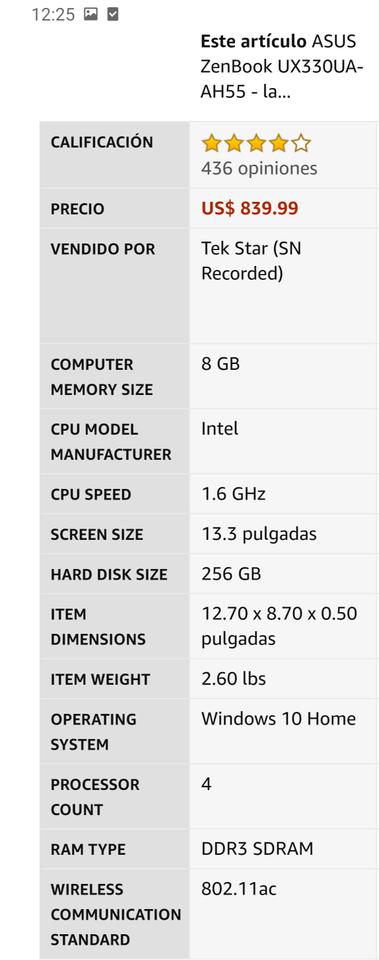
Task: Tap the checkmark notification icon in status bar
Action: (x=113, y=14)
